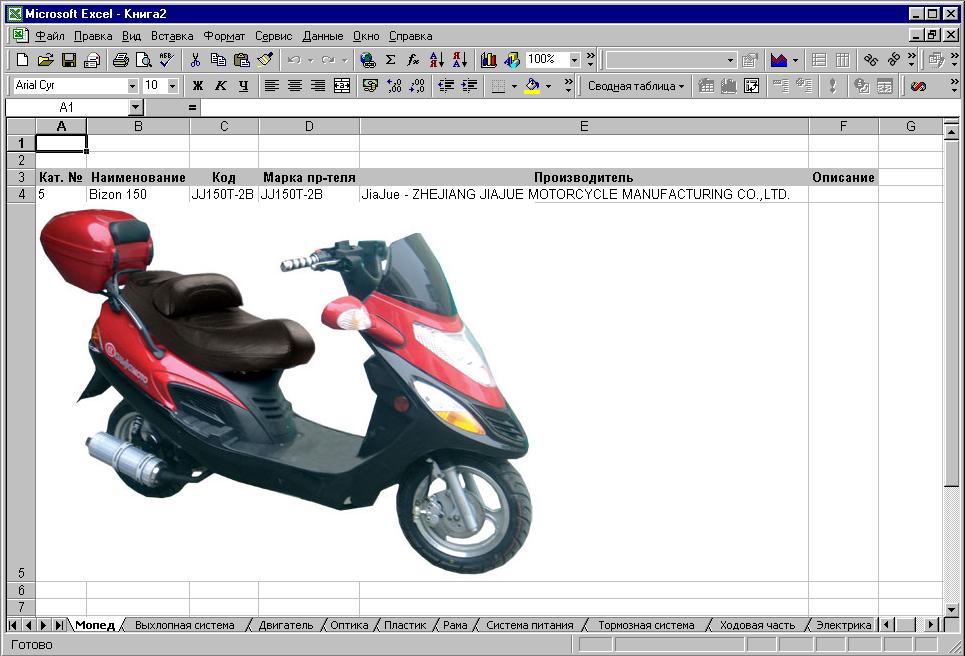The width and height of the screenshot is (965, 656).
Task: Run the spelling check icon
Action: coord(166,60)
